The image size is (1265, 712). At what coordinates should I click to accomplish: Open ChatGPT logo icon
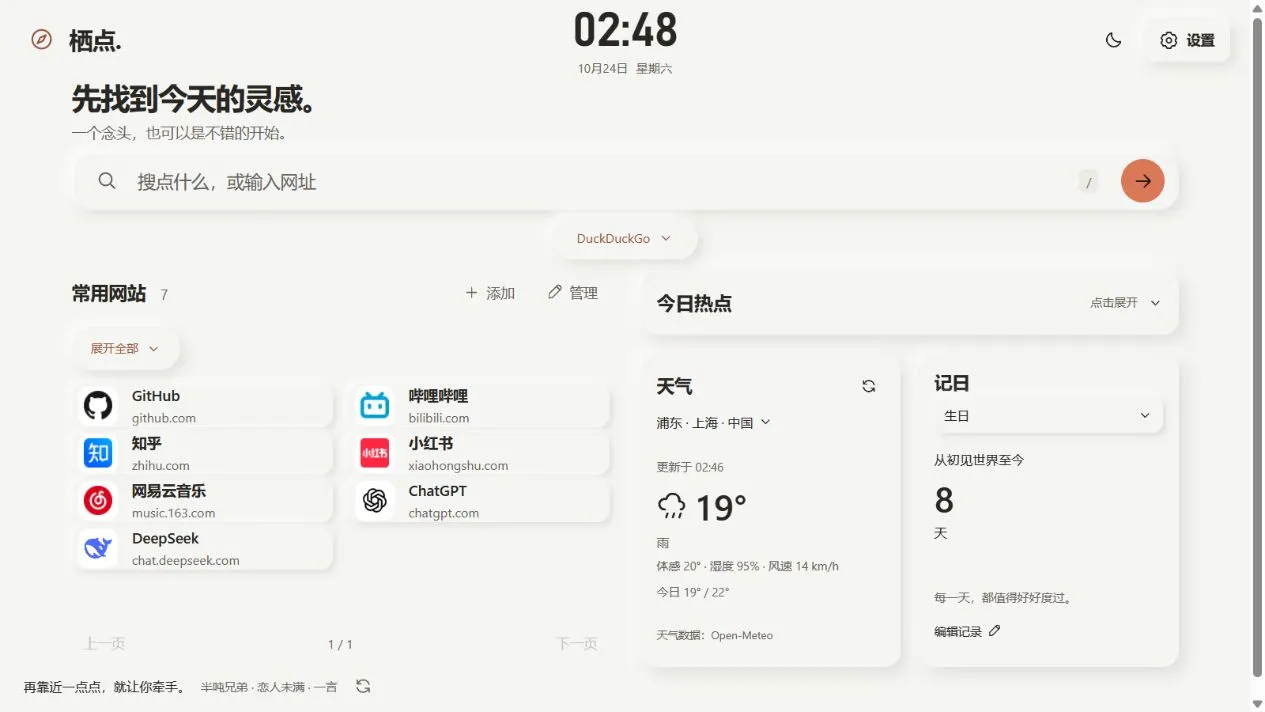pos(375,500)
